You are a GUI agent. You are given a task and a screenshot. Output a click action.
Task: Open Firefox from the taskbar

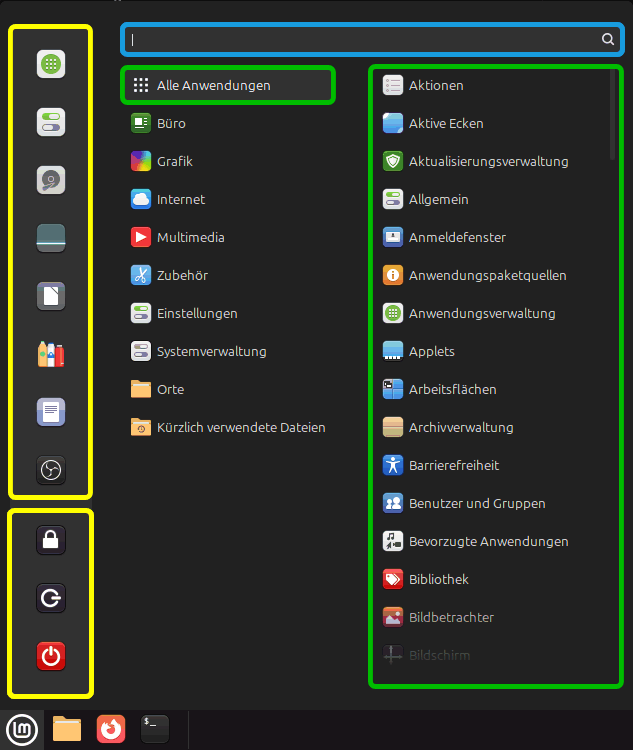pos(111,729)
